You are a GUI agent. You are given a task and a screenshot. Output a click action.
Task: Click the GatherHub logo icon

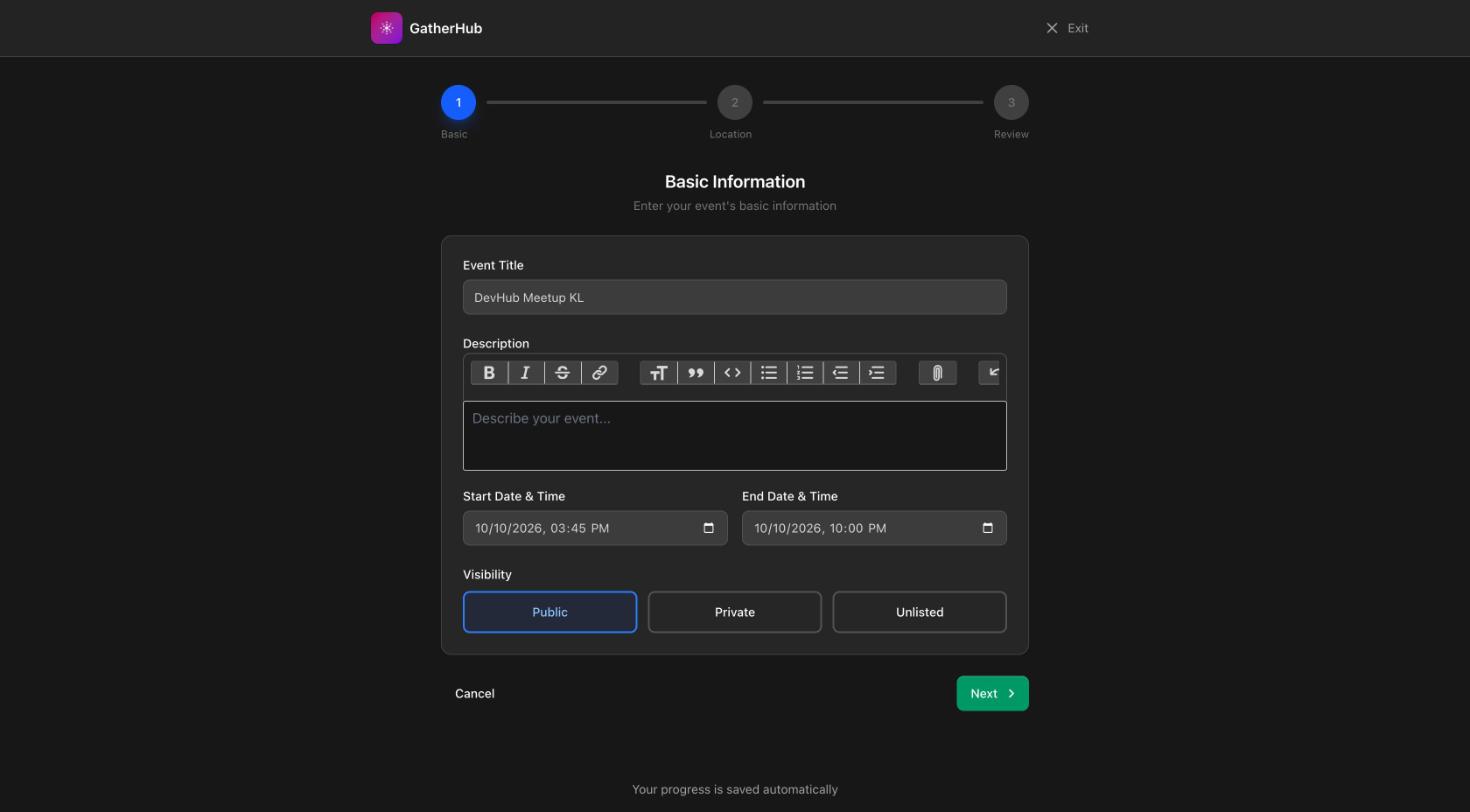point(387,28)
